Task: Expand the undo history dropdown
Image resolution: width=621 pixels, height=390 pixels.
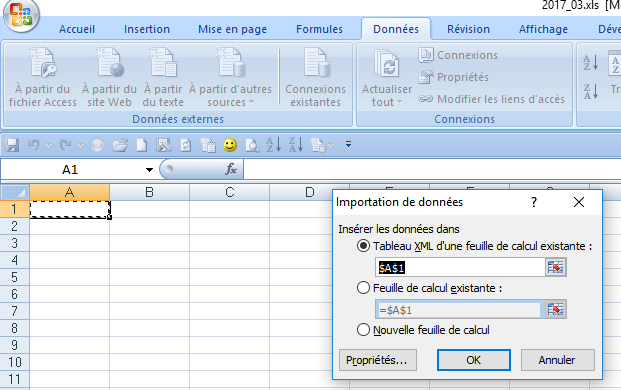Action: pyautogui.click(x=48, y=145)
